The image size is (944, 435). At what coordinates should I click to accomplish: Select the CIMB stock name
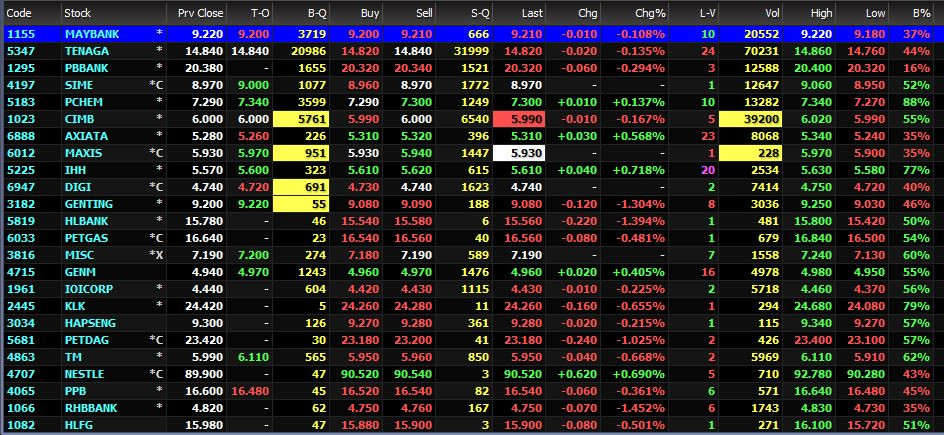(79, 119)
